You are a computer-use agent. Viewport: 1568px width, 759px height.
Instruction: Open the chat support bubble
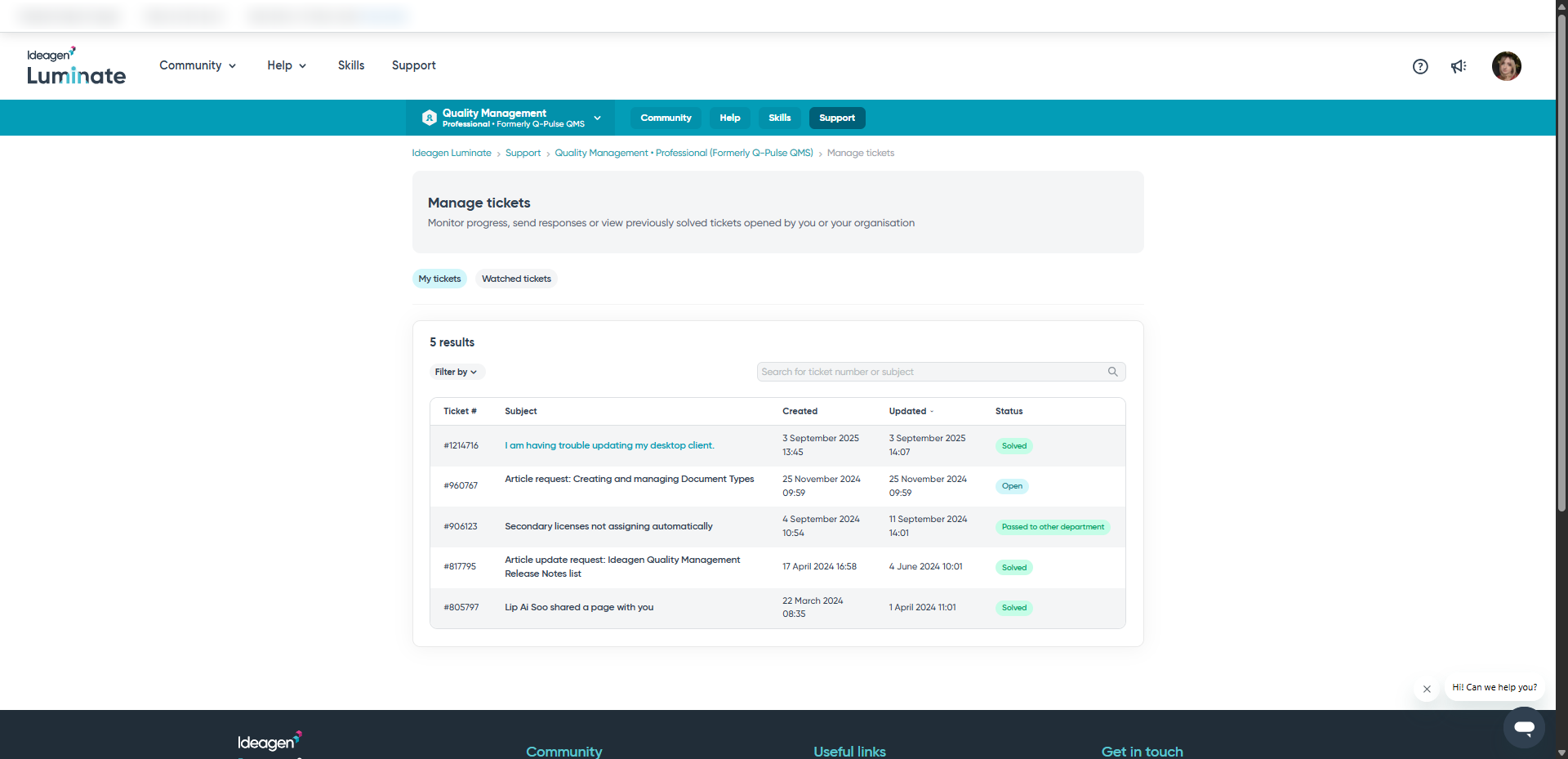point(1525,727)
